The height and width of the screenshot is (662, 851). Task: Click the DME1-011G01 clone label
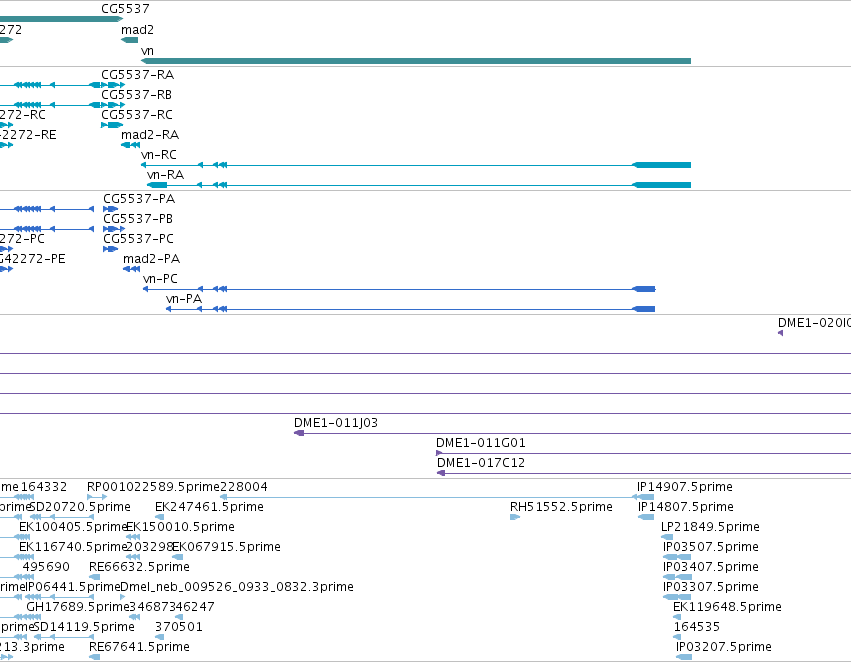pos(481,443)
